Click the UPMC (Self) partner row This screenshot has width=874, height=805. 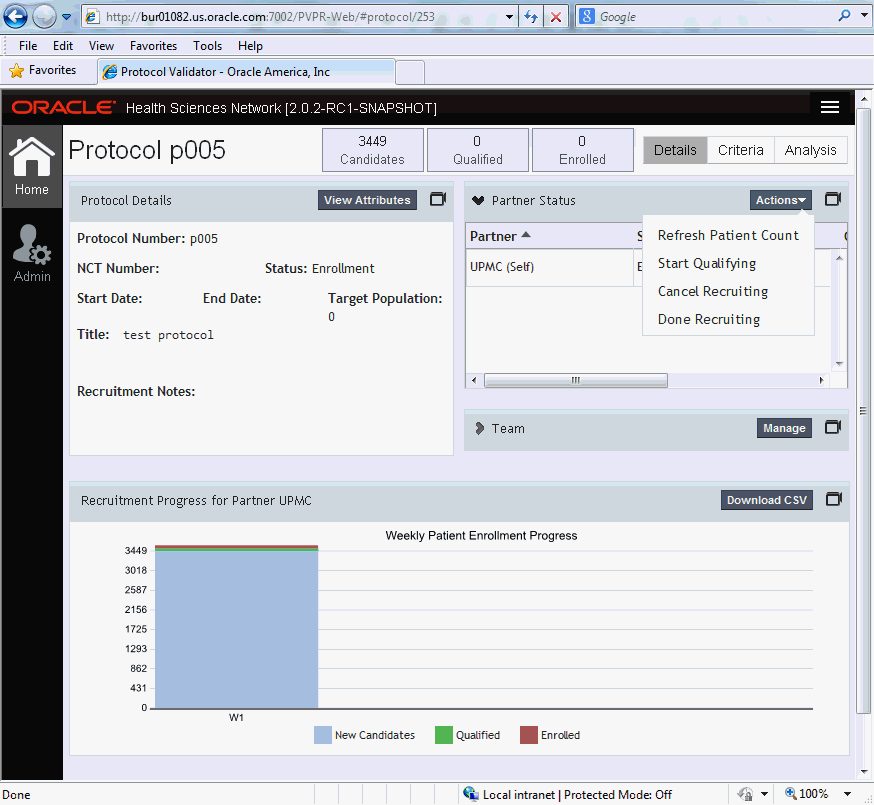[x=648, y=267]
